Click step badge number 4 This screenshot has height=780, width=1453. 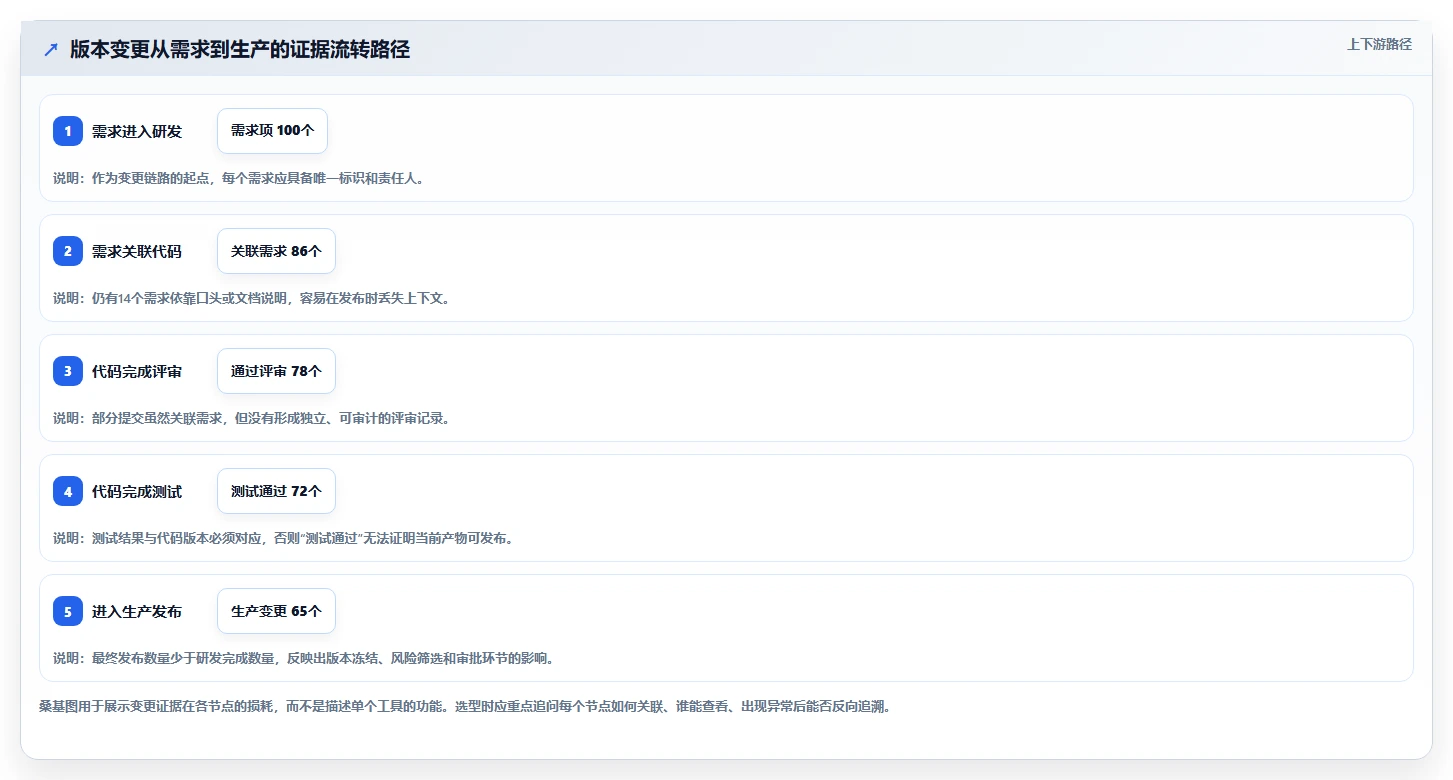[x=68, y=491]
